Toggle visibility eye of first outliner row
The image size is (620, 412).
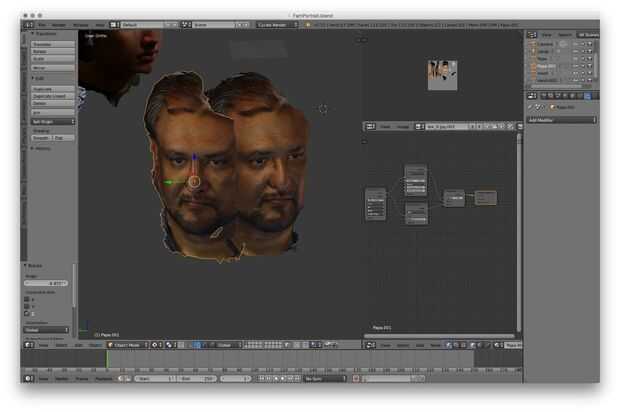tap(576, 44)
